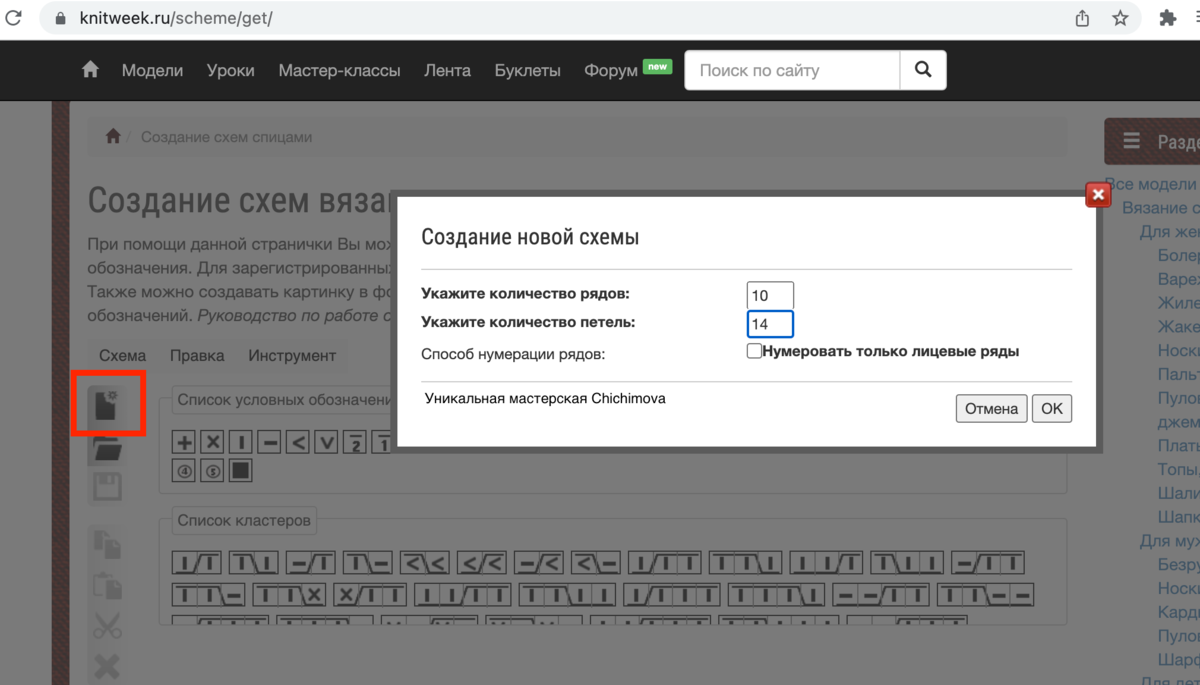Click the floppy disk save icon
This screenshot has width=1200, height=685.
coord(107,487)
